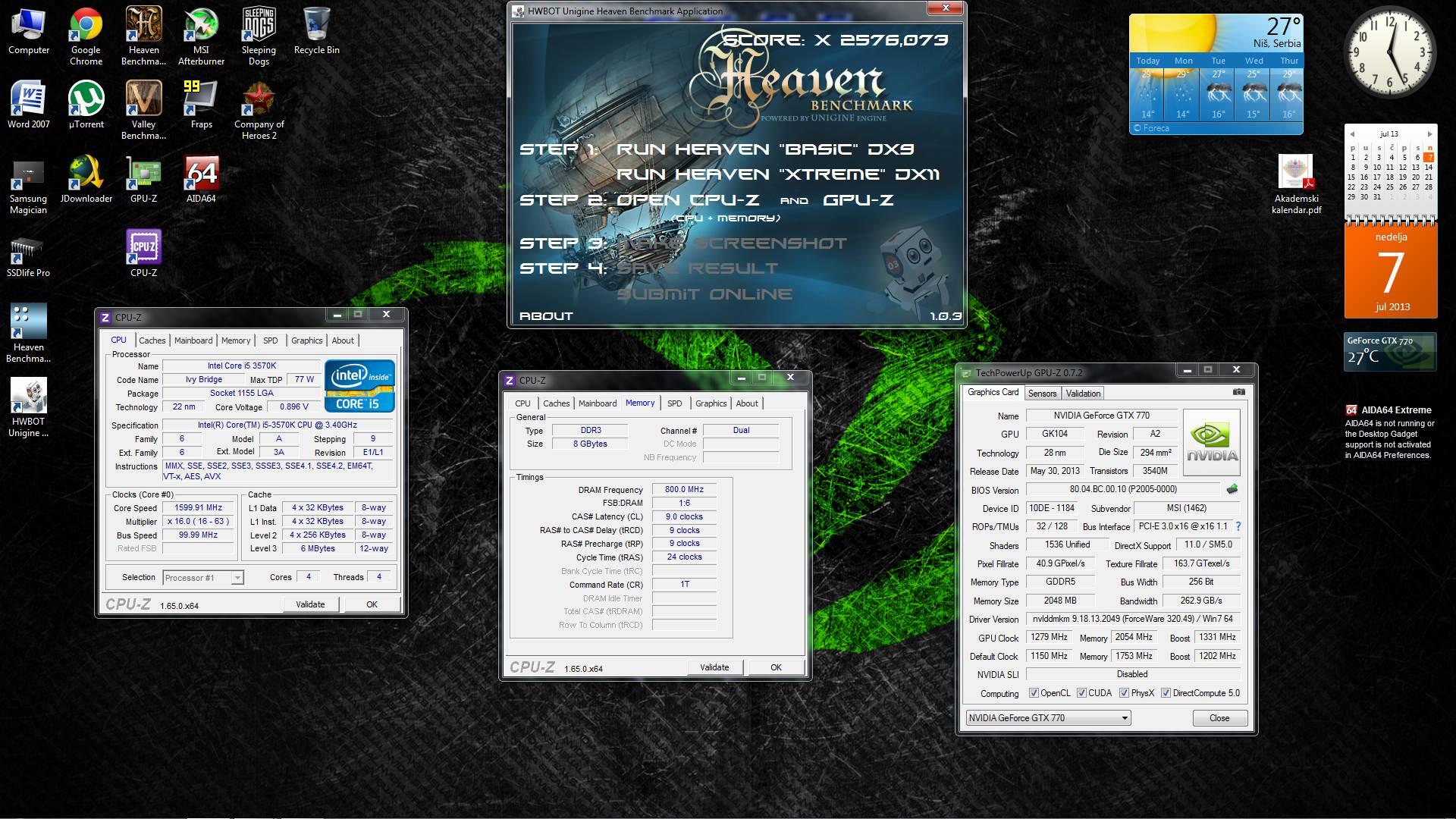Toggle the PhysX checkbox in GPU-Z
The width and height of the screenshot is (1456, 819).
1123,693
